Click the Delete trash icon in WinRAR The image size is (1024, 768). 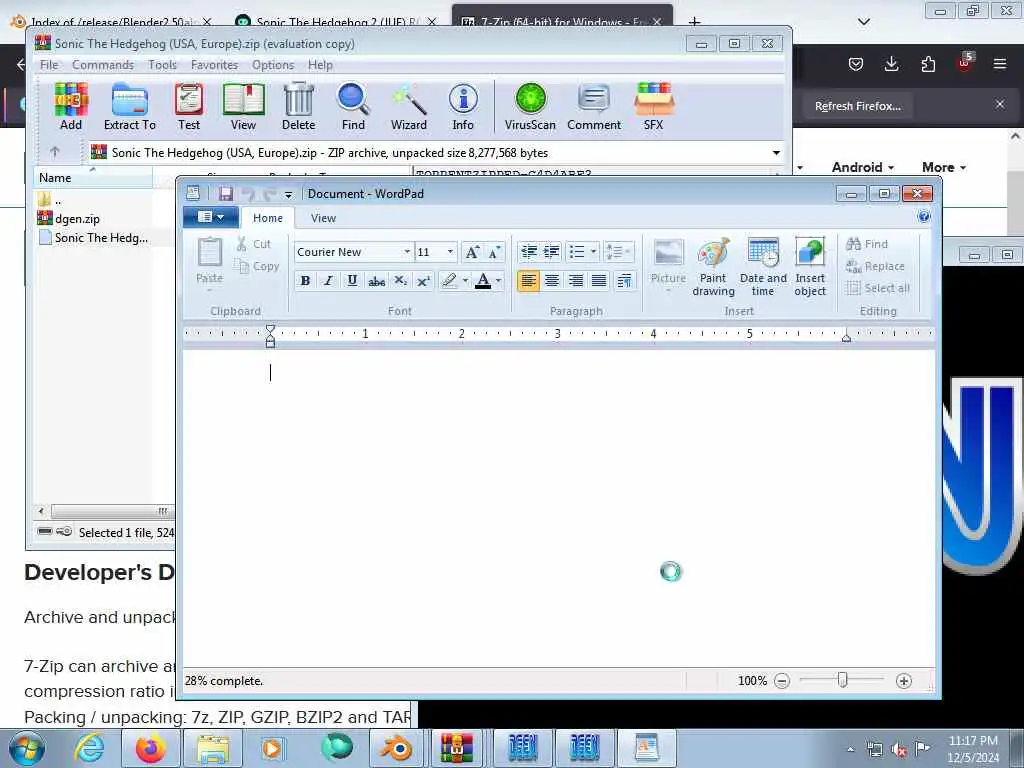[298, 106]
